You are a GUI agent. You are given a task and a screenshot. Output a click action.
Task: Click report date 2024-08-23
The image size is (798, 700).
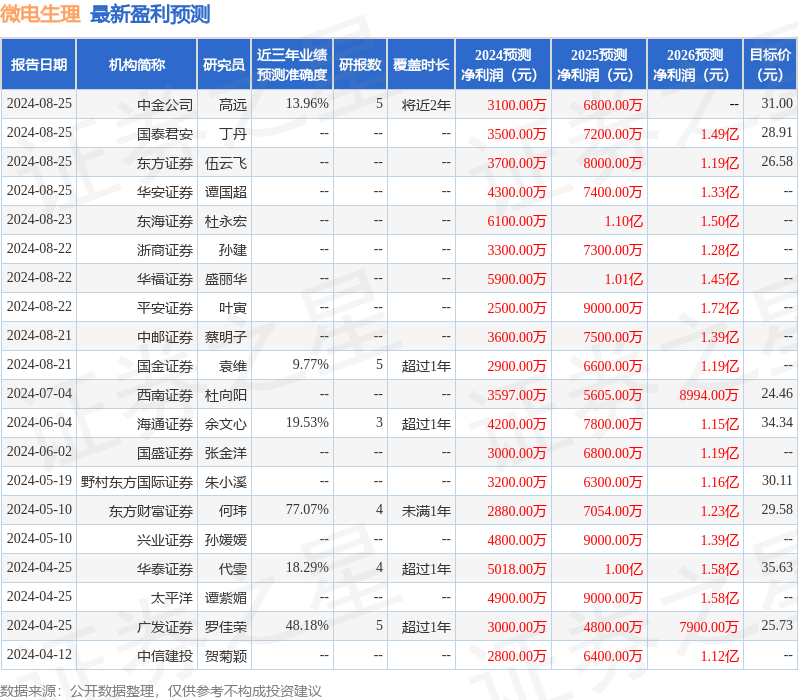tap(39, 219)
